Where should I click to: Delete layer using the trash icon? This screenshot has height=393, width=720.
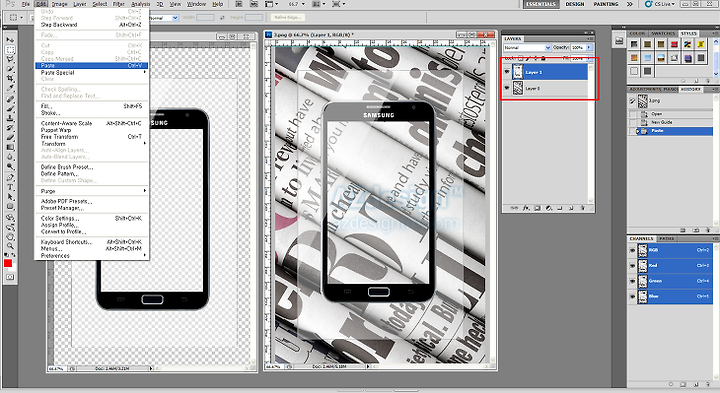583,208
